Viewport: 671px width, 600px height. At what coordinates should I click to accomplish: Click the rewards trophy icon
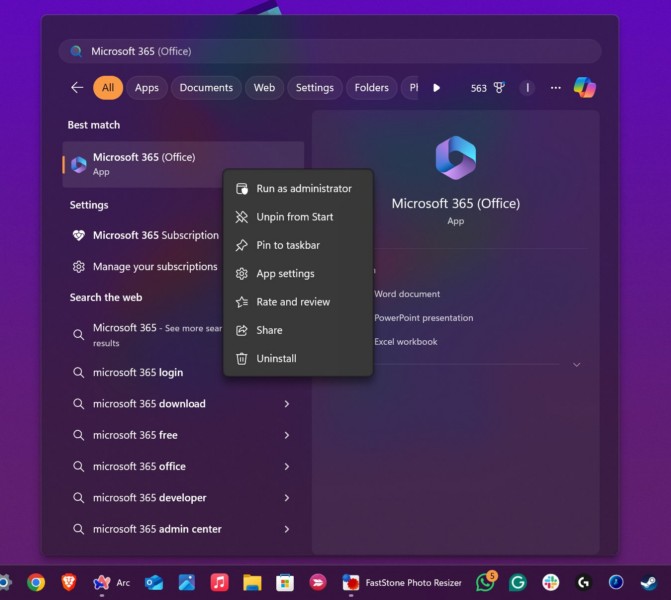pos(499,88)
